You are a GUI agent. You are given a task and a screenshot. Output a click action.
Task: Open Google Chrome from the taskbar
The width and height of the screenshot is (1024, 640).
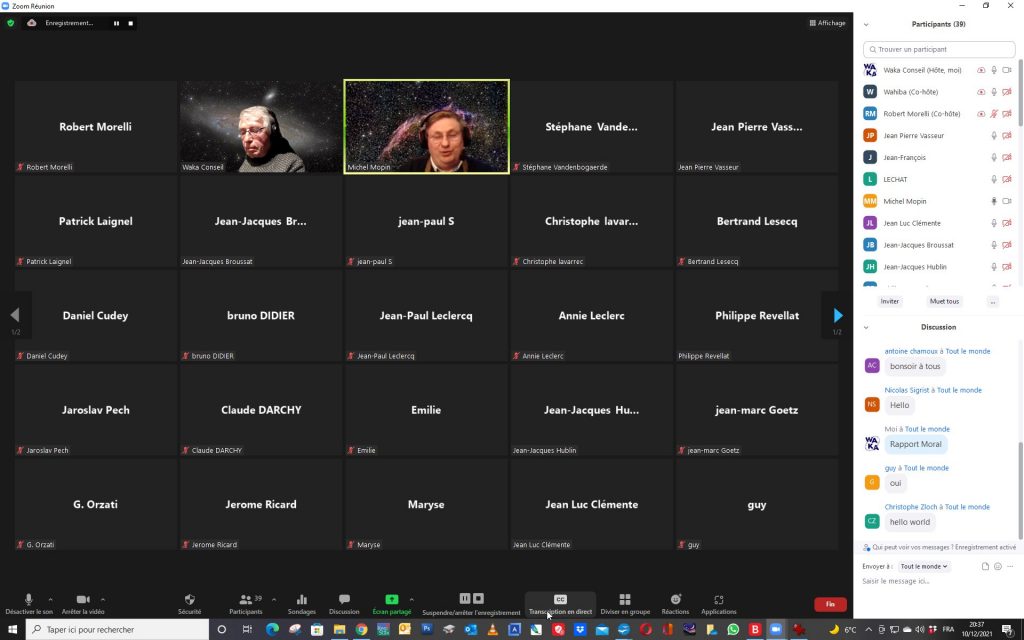click(361, 630)
